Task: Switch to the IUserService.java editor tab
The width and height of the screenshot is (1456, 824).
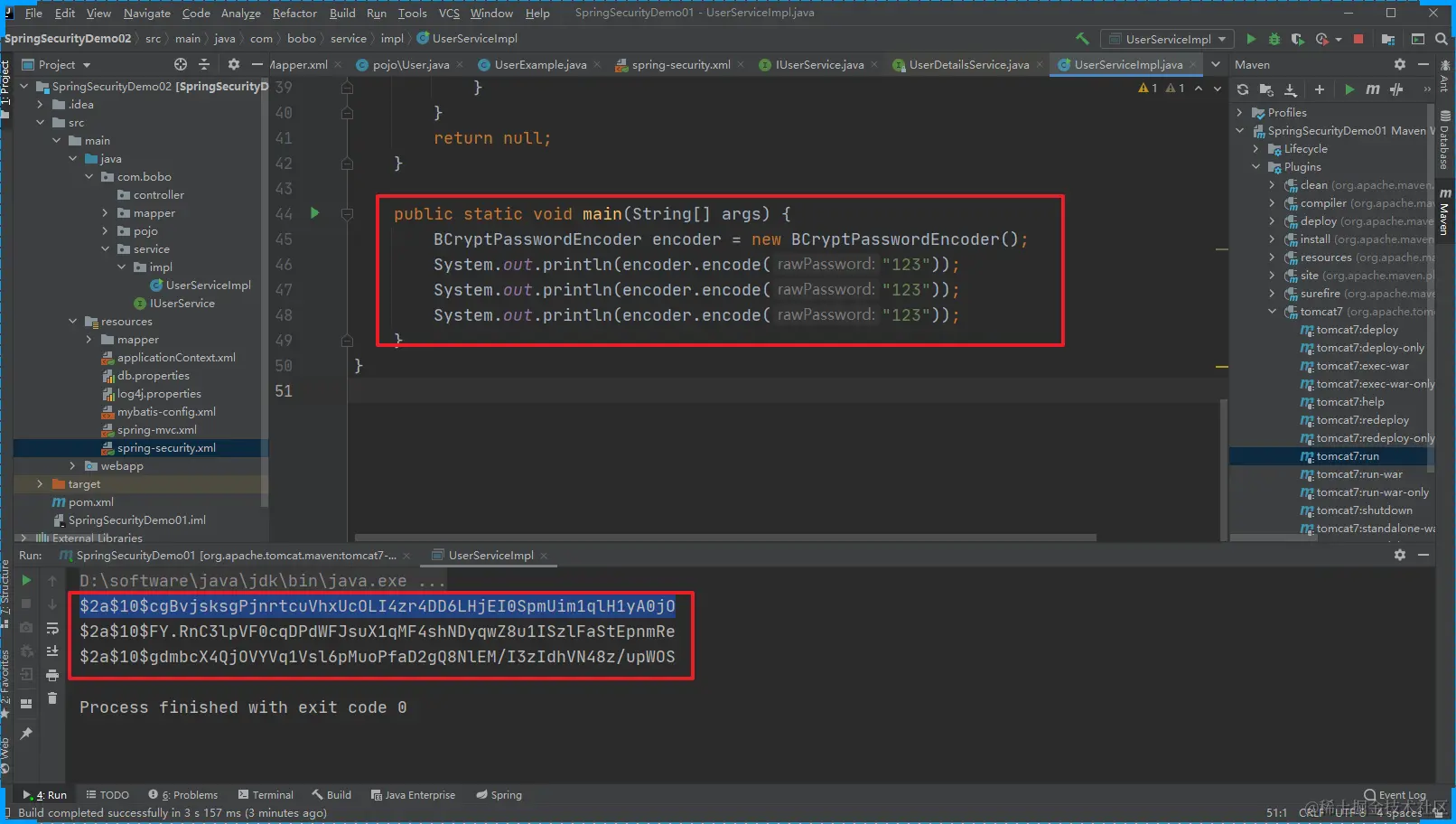Action: pos(818,64)
